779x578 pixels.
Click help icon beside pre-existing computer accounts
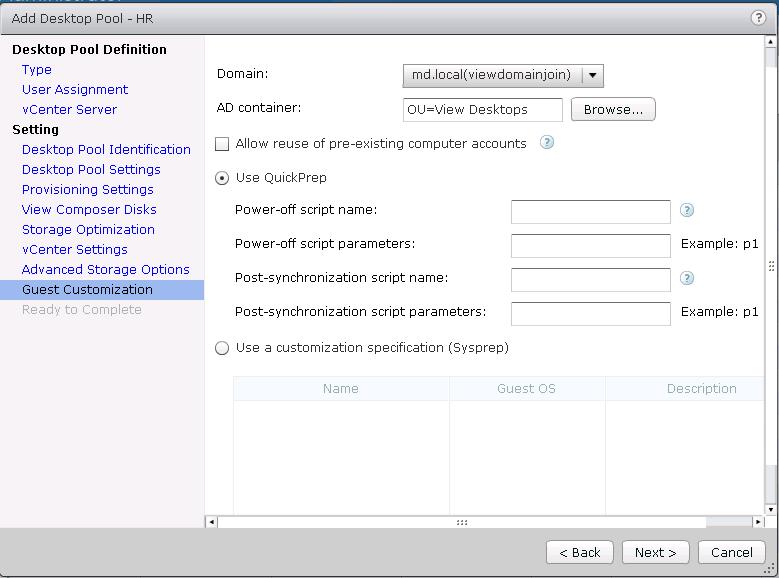(x=547, y=143)
